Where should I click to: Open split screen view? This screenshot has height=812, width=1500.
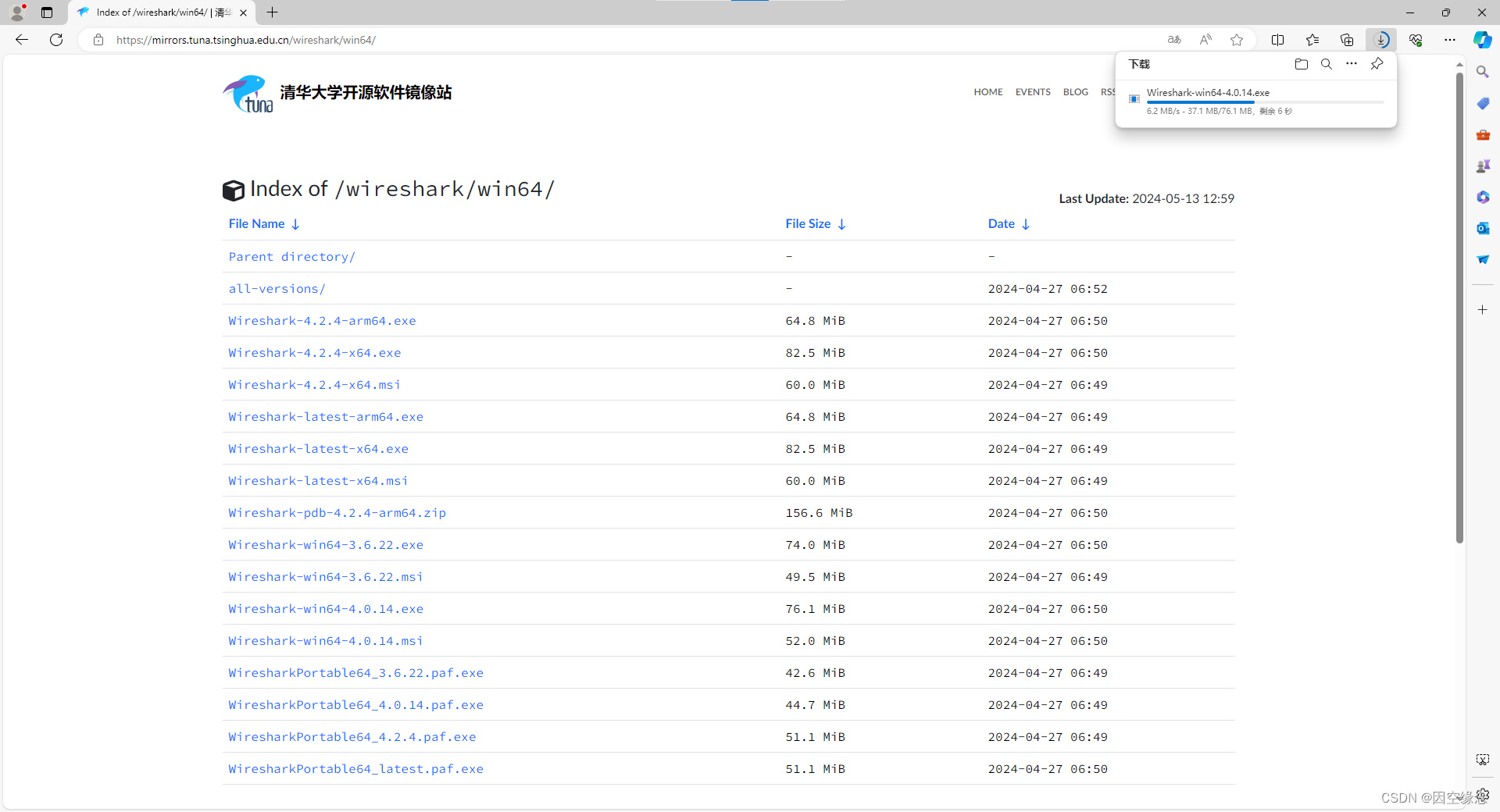tap(1278, 40)
